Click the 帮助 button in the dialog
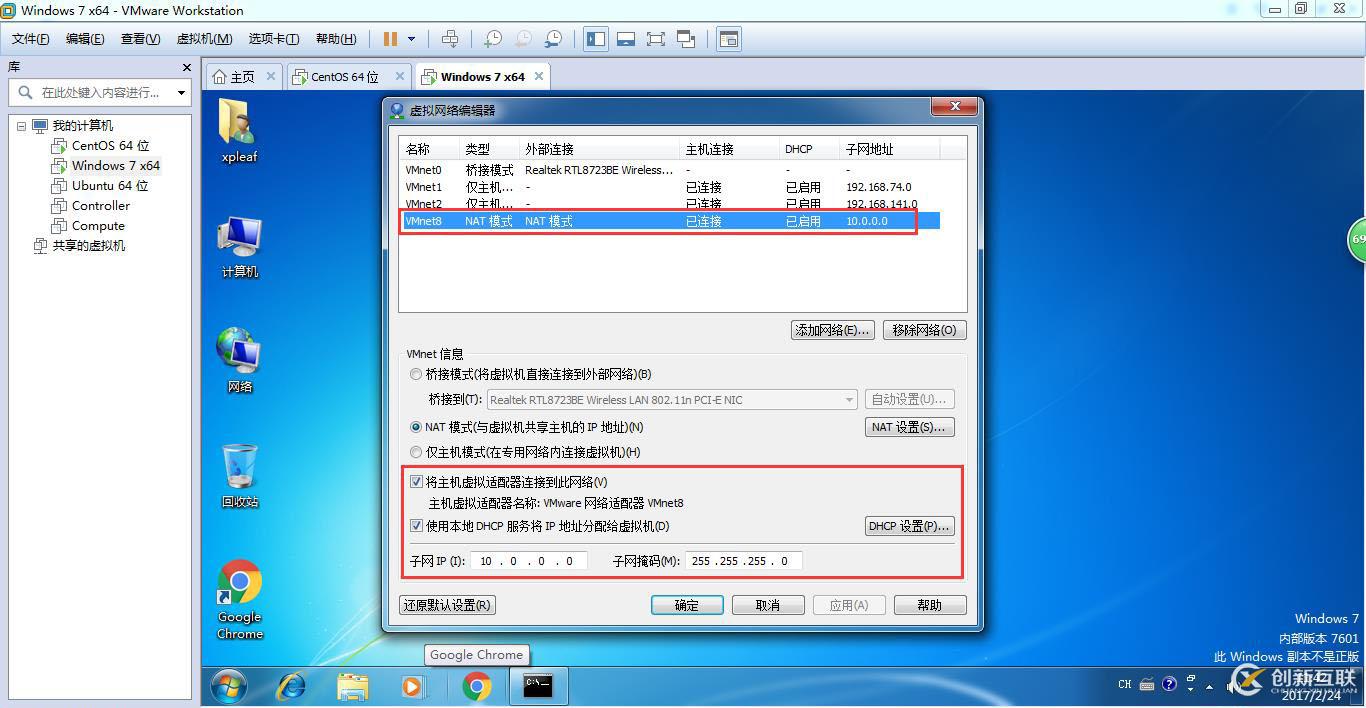The width and height of the screenshot is (1366, 708). pyautogui.click(x=930, y=605)
